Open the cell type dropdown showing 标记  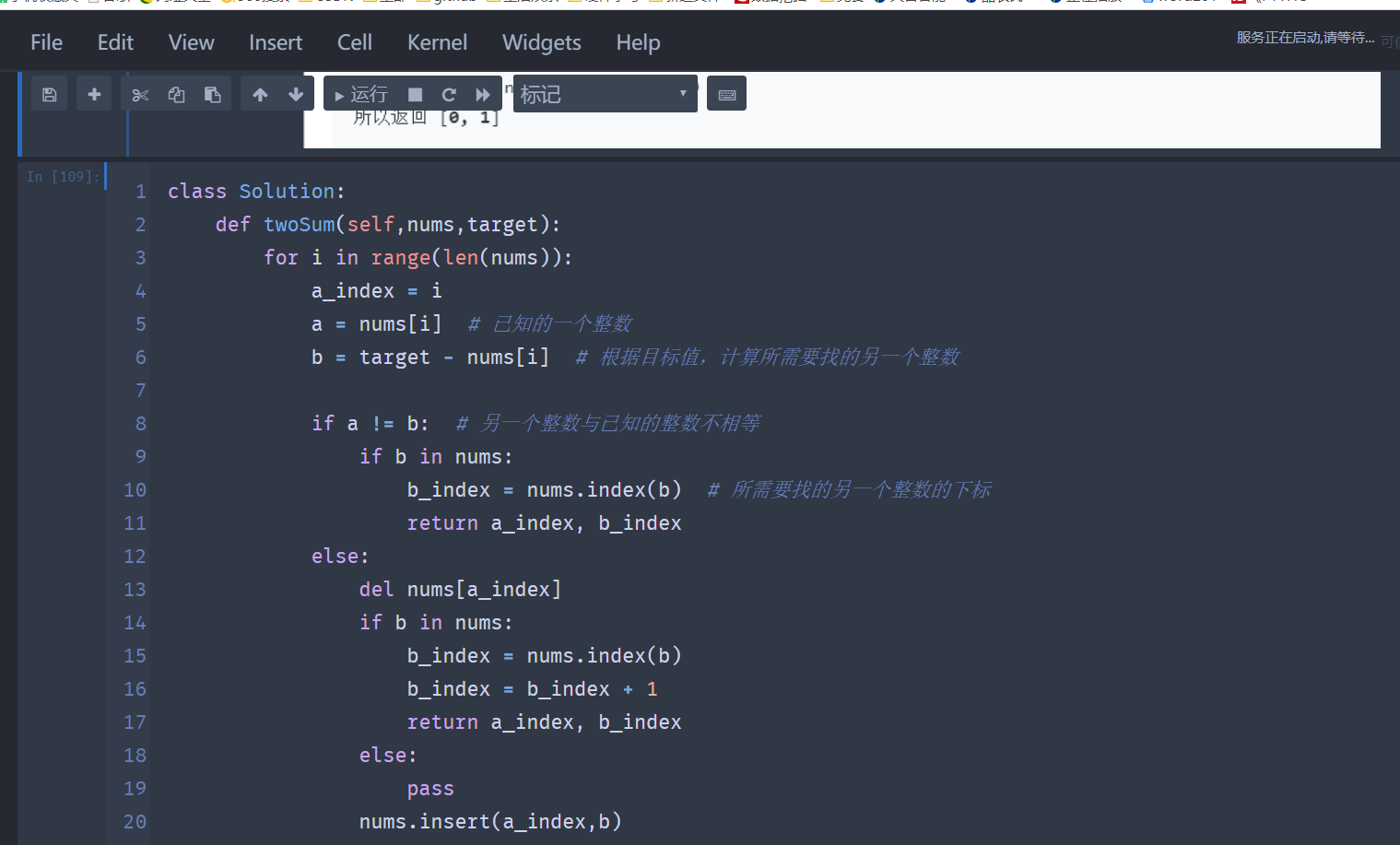[x=605, y=93]
